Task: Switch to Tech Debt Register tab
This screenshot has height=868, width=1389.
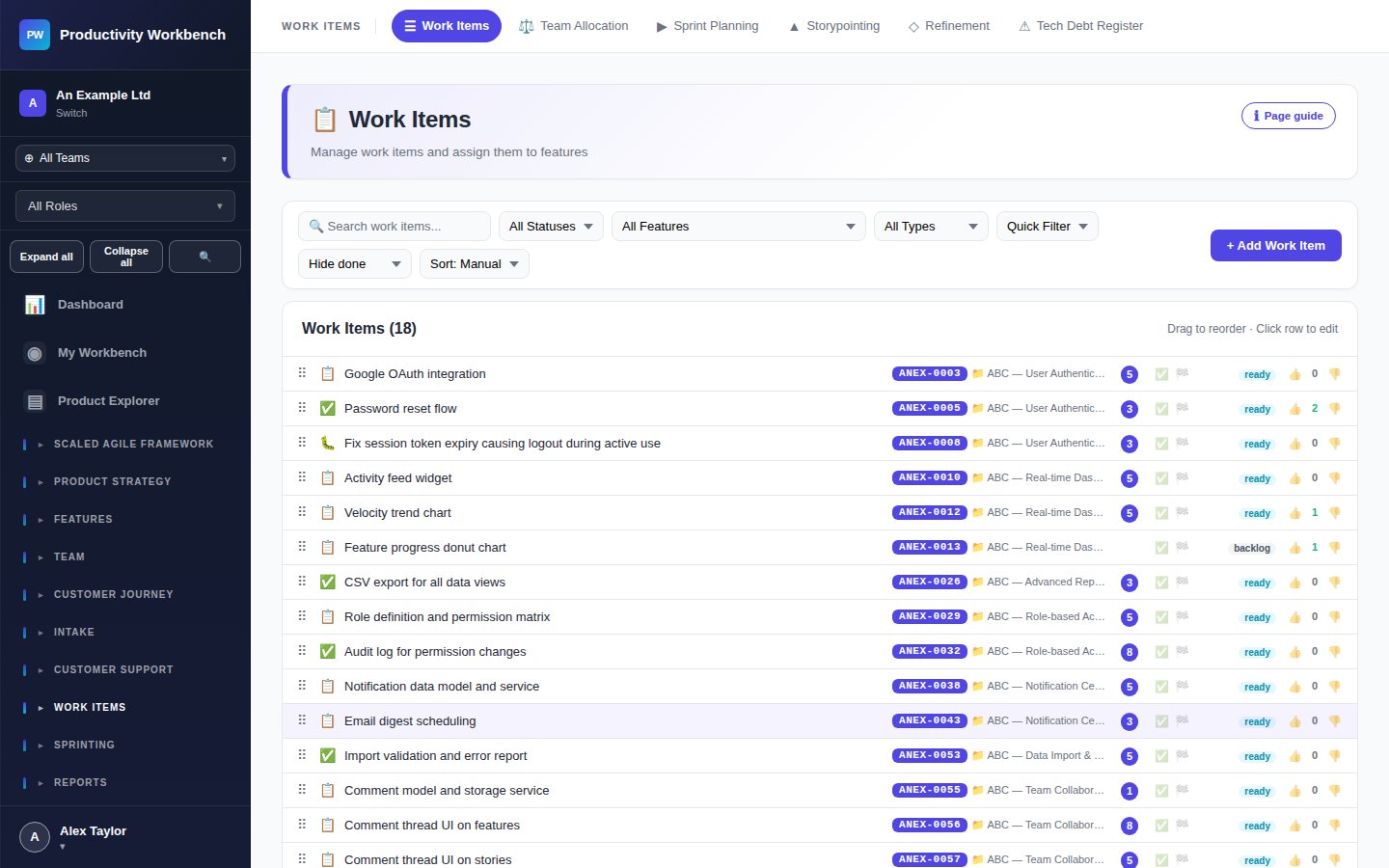Action: pos(1080,26)
